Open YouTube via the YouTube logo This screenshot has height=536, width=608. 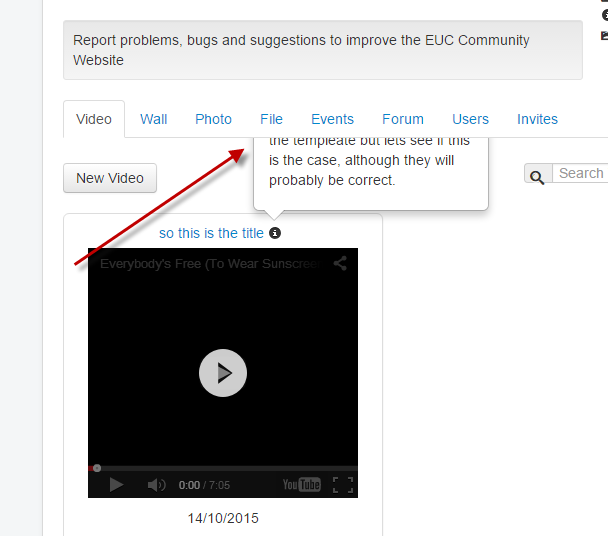click(x=302, y=485)
